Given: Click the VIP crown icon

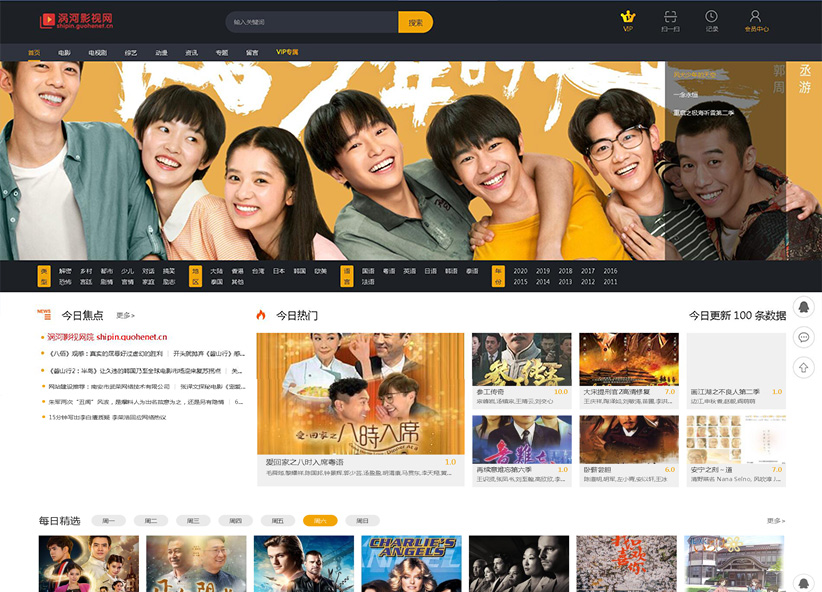Looking at the screenshot, I should (x=628, y=17).
